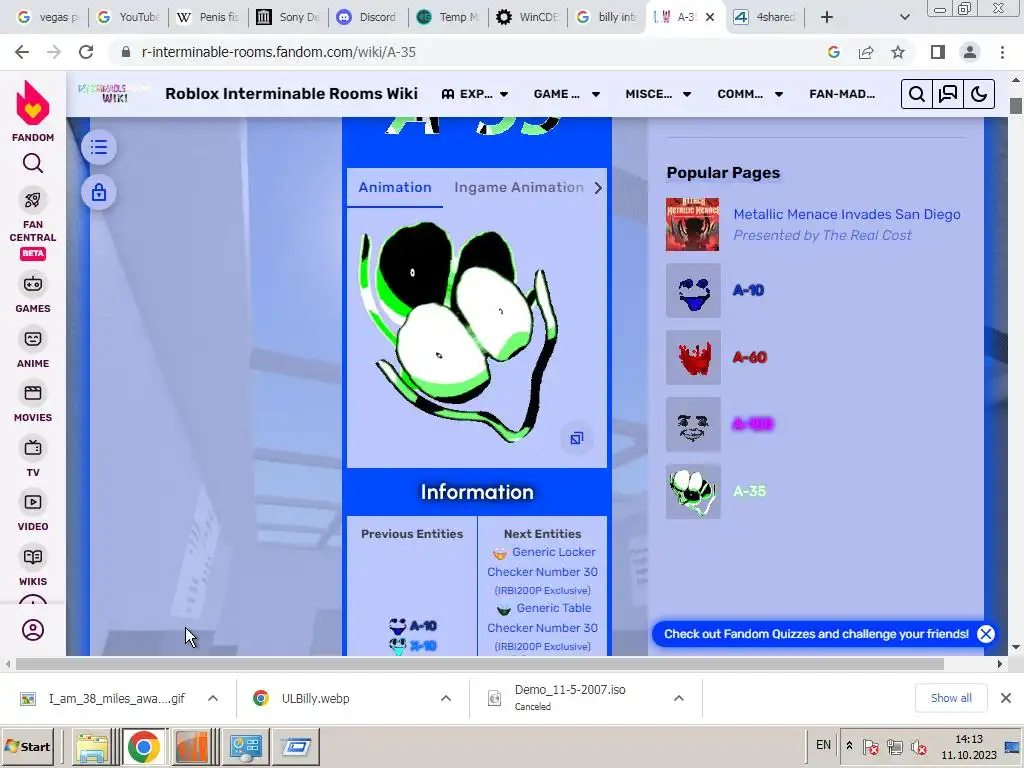Expand options for Demo_11-5-2007.iso download
Screen dimensions: 1024x768
[679, 698]
